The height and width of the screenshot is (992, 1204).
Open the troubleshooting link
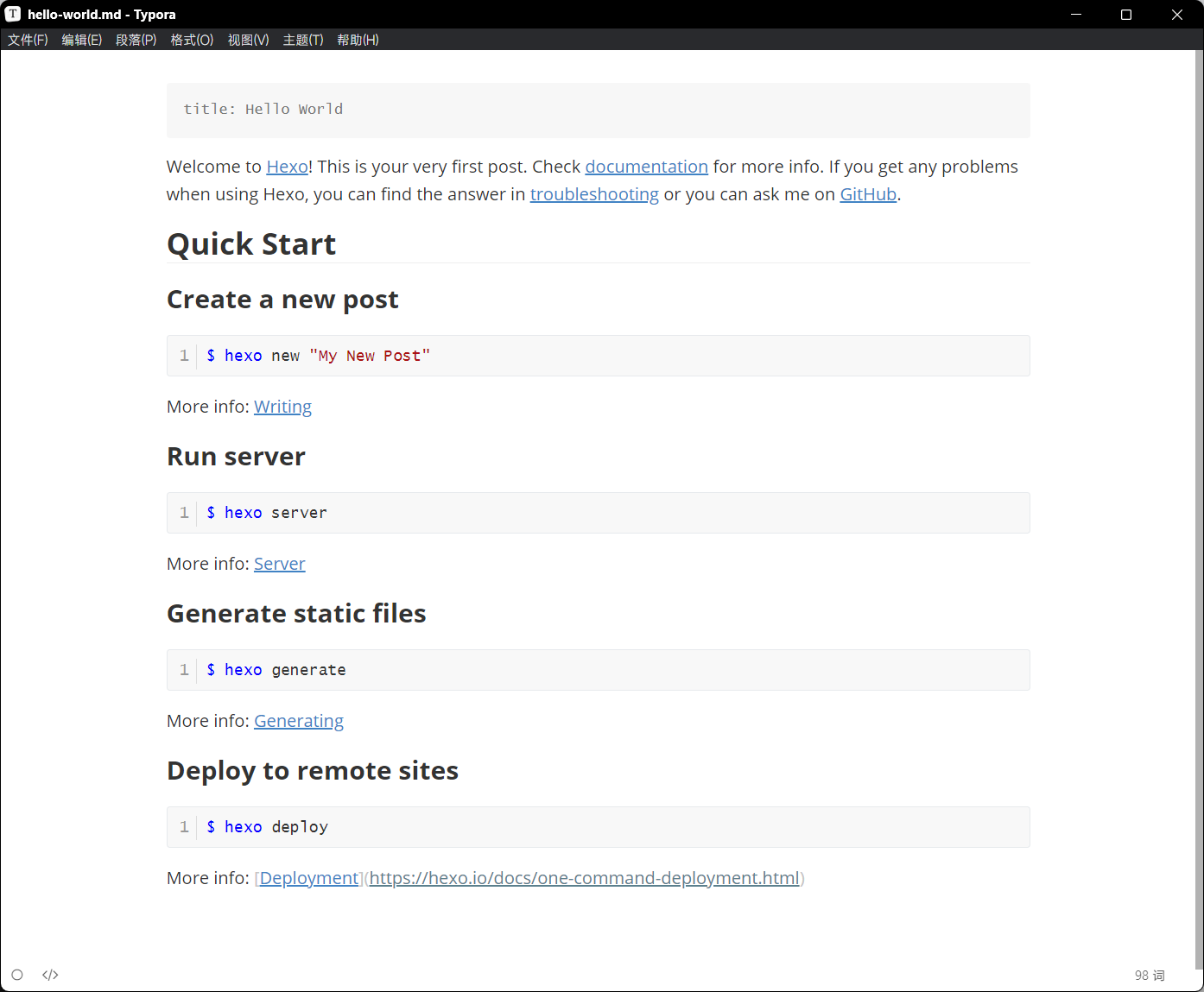[x=594, y=194]
